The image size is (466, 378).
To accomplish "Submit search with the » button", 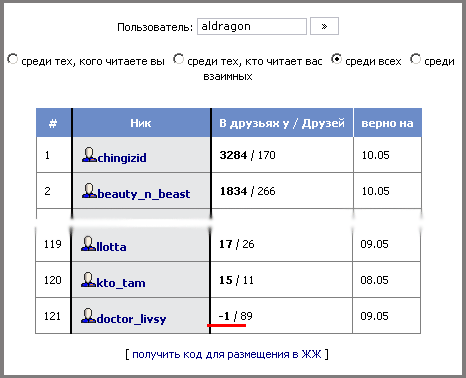I will pos(324,26).
